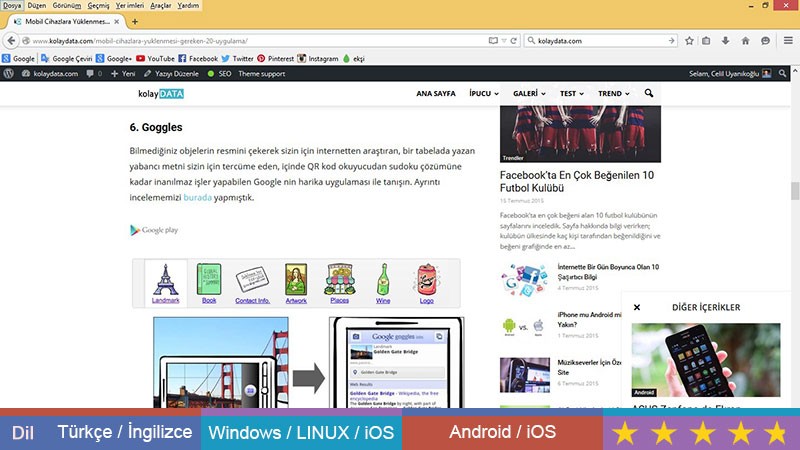Bookmark this page with the star icon

[689, 41]
